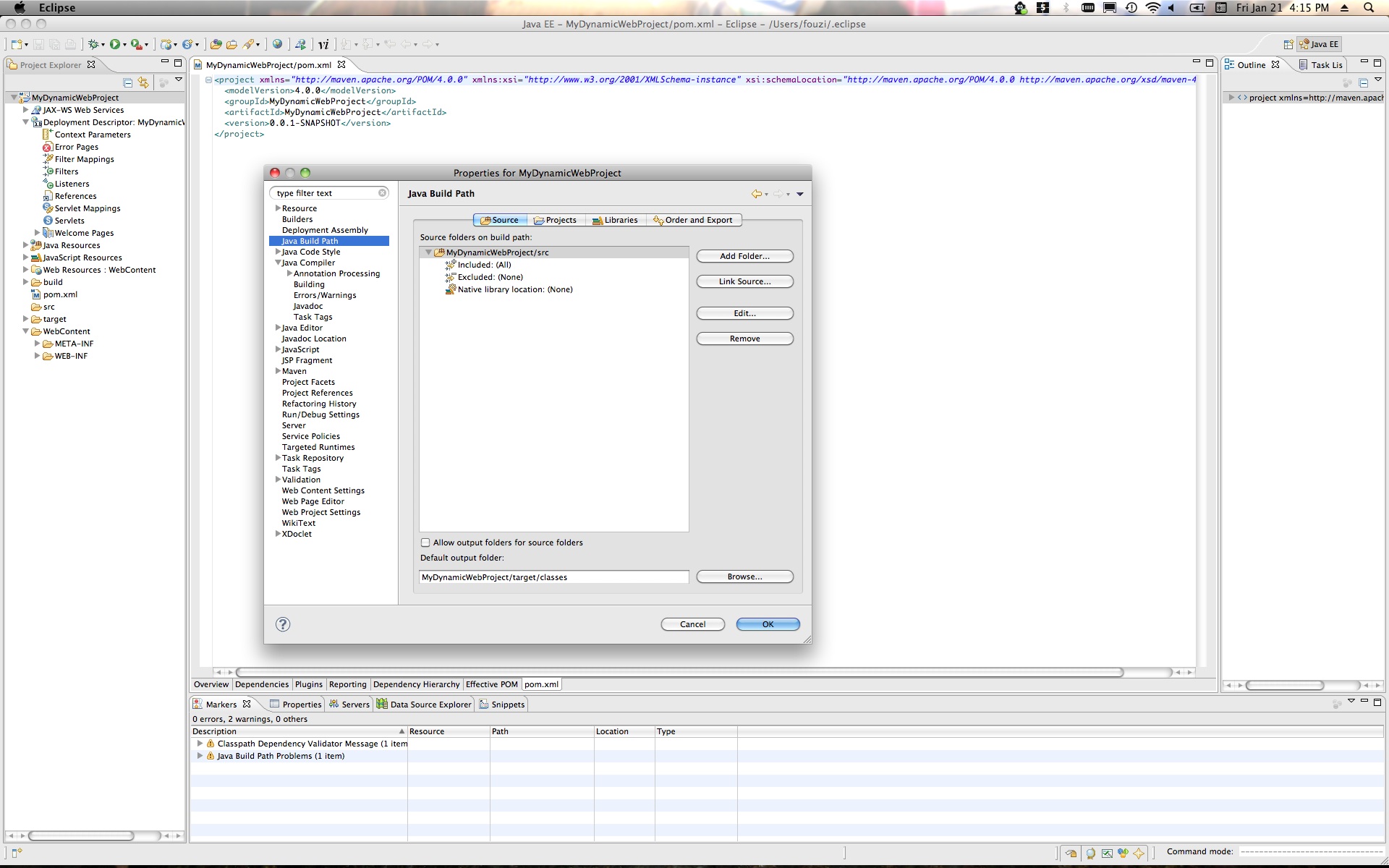Select pom.xml in Project Explorer
Viewport: 1389px width, 868px height.
tap(60, 294)
